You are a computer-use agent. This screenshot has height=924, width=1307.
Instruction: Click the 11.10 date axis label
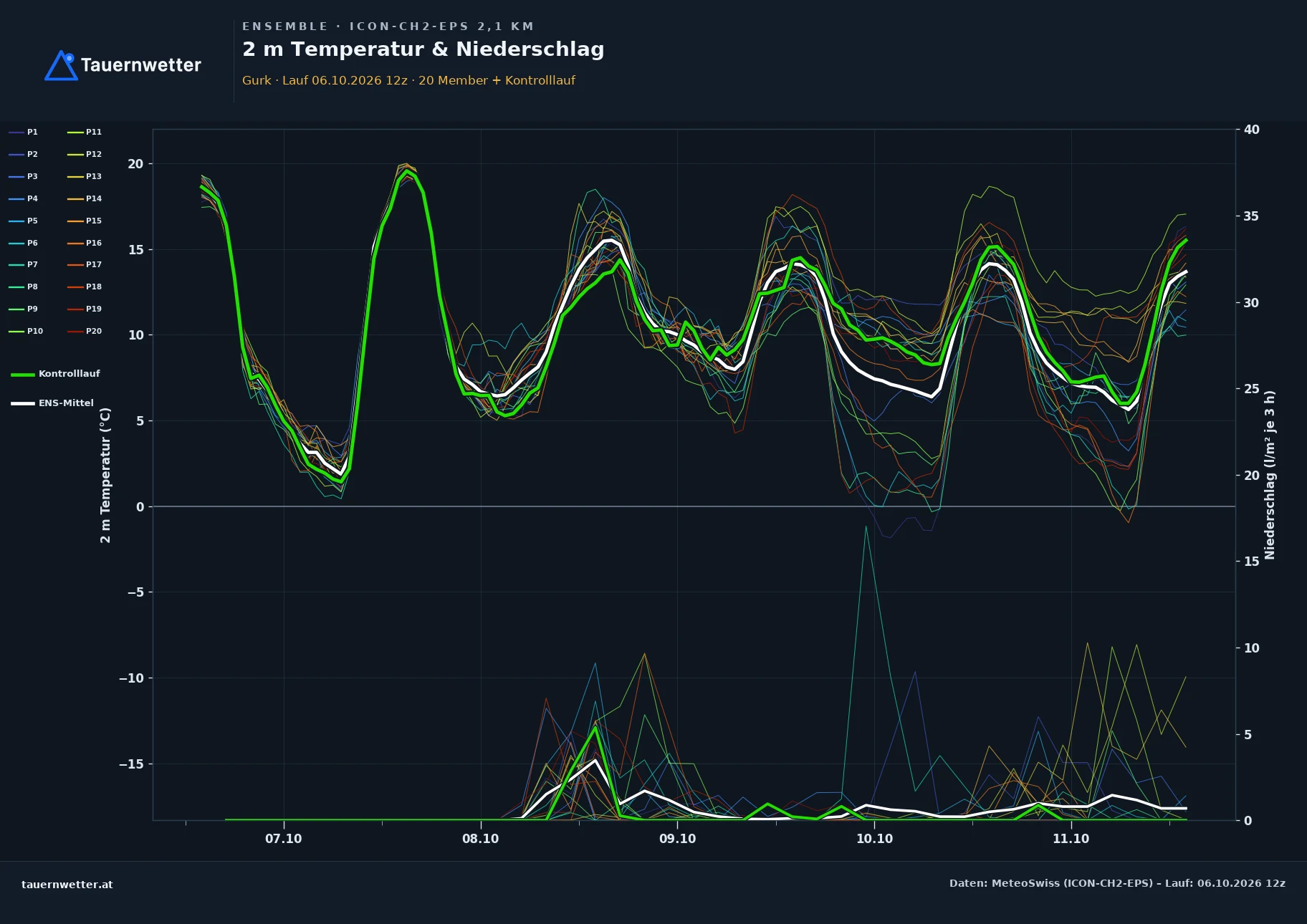pos(1071,839)
